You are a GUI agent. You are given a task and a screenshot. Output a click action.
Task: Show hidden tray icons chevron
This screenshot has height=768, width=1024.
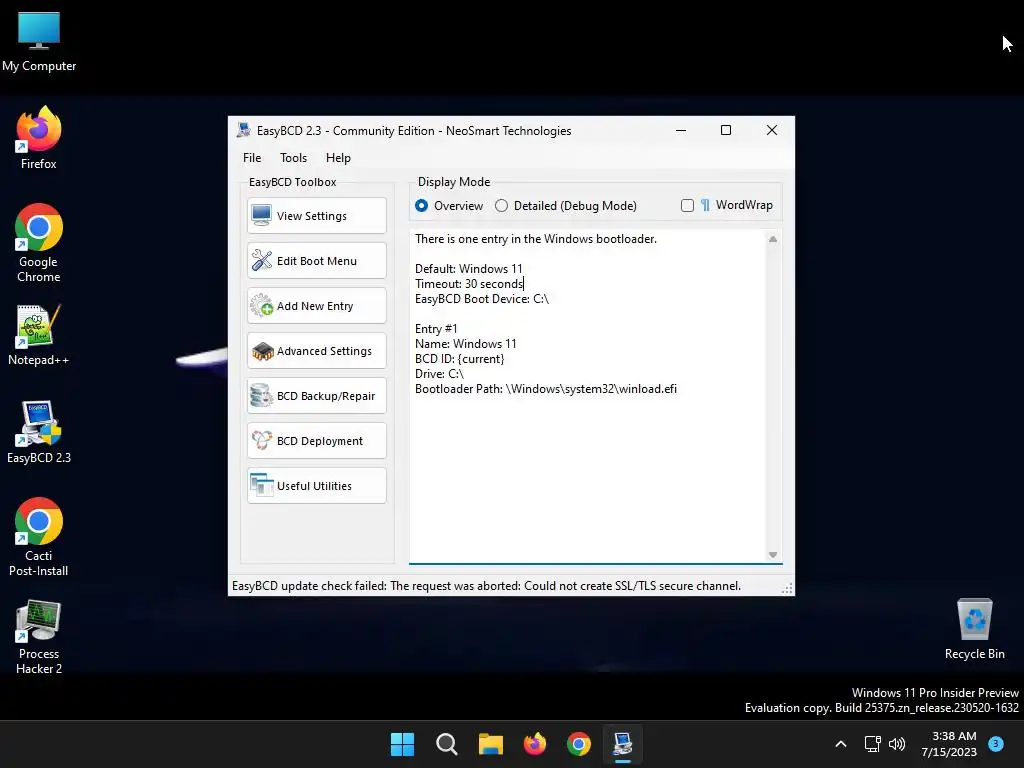pos(841,744)
